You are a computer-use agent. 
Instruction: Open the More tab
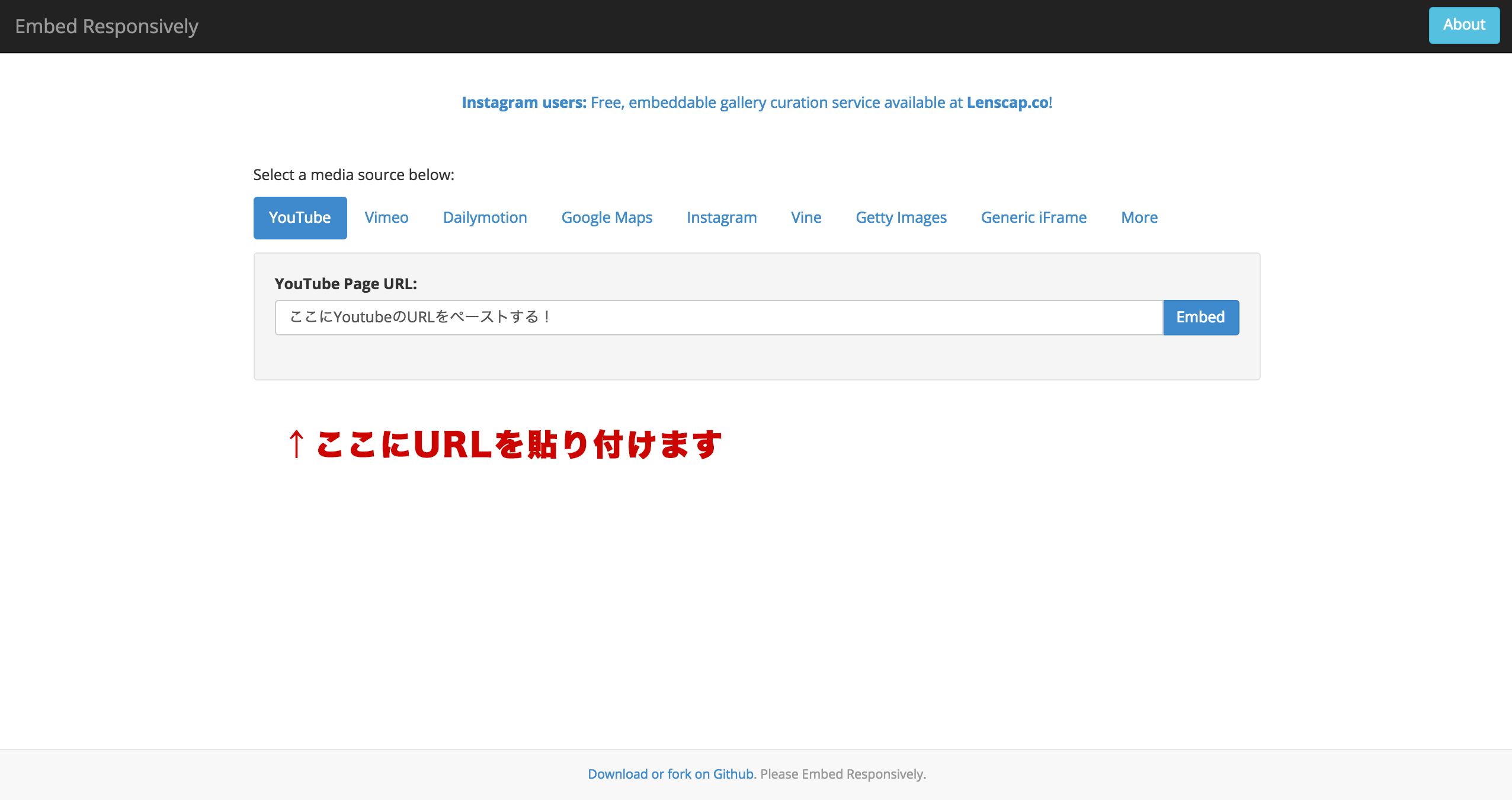point(1139,217)
